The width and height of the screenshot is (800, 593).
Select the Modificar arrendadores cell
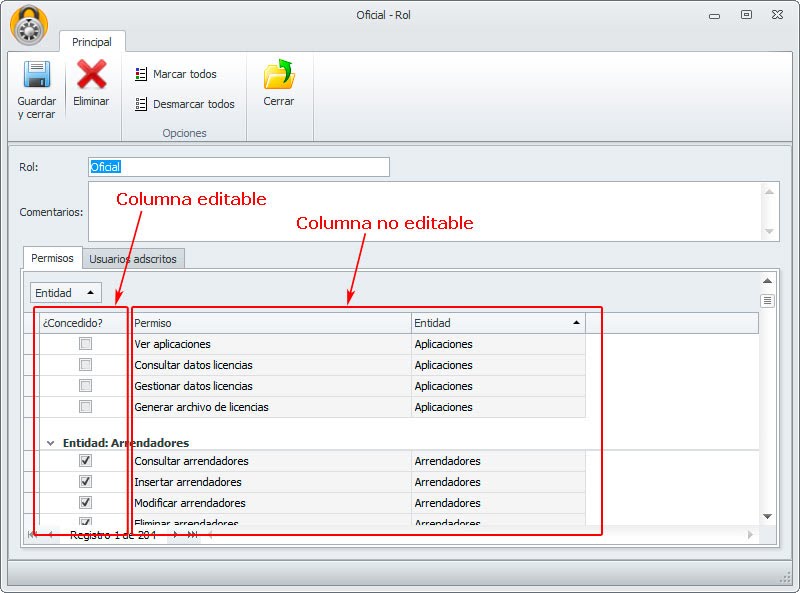click(x=271, y=503)
